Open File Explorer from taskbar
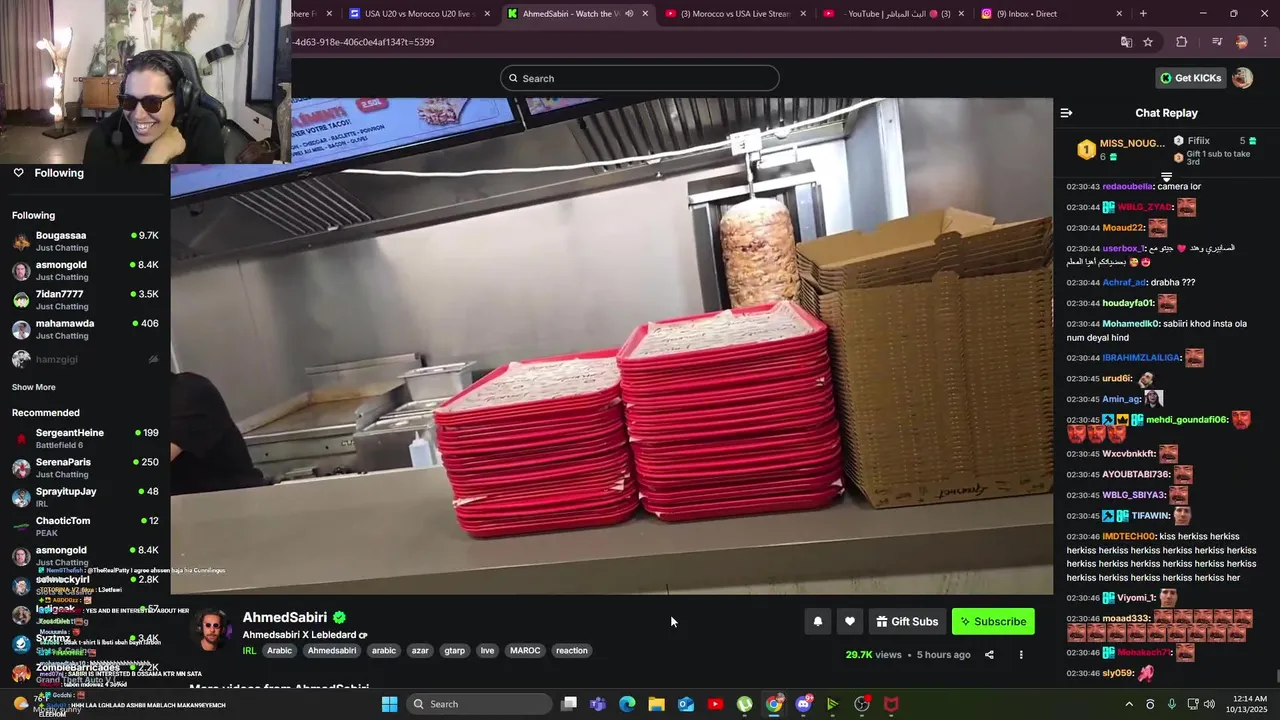This screenshot has width=1280, height=720. 656,704
